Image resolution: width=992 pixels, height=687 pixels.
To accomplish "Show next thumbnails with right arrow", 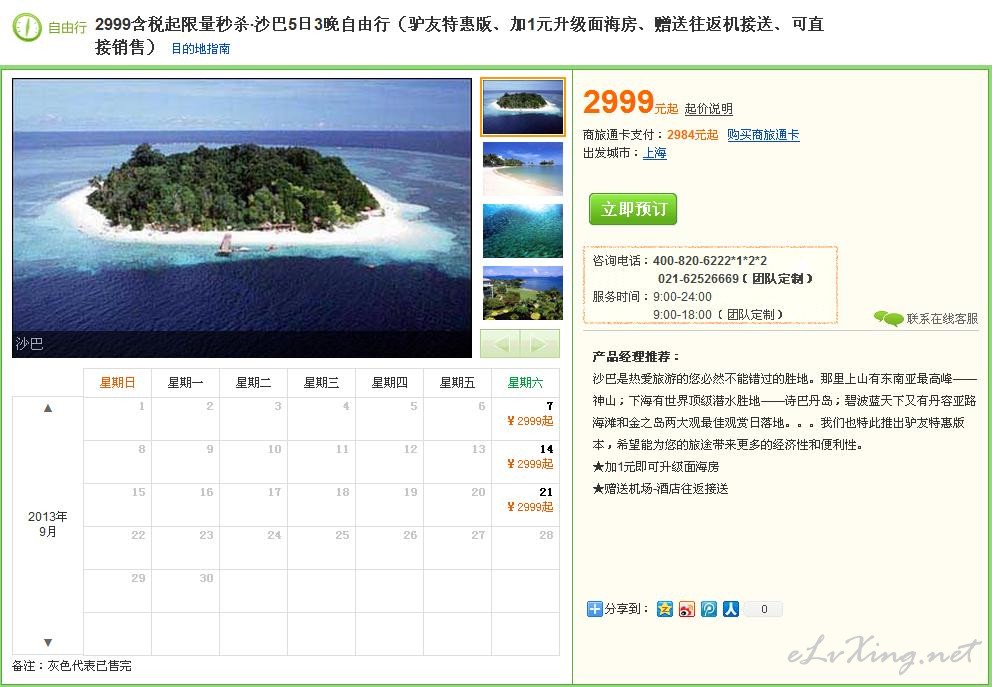I will pyautogui.click(x=540, y=344).
